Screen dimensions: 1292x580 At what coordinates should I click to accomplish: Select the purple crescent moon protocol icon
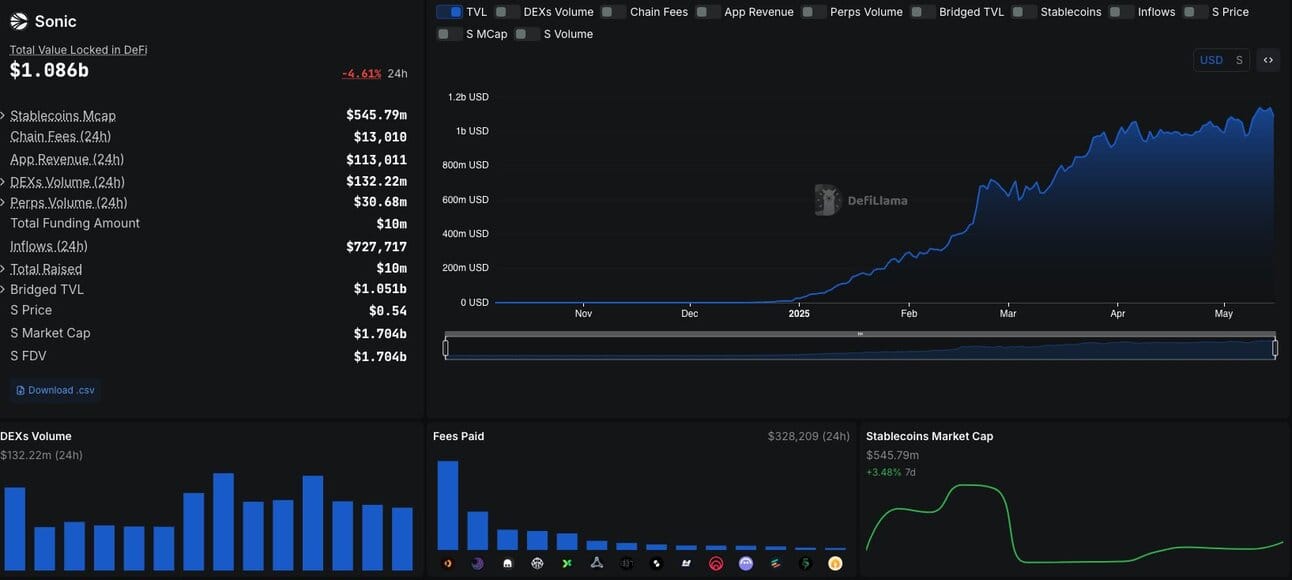(478, 564)
